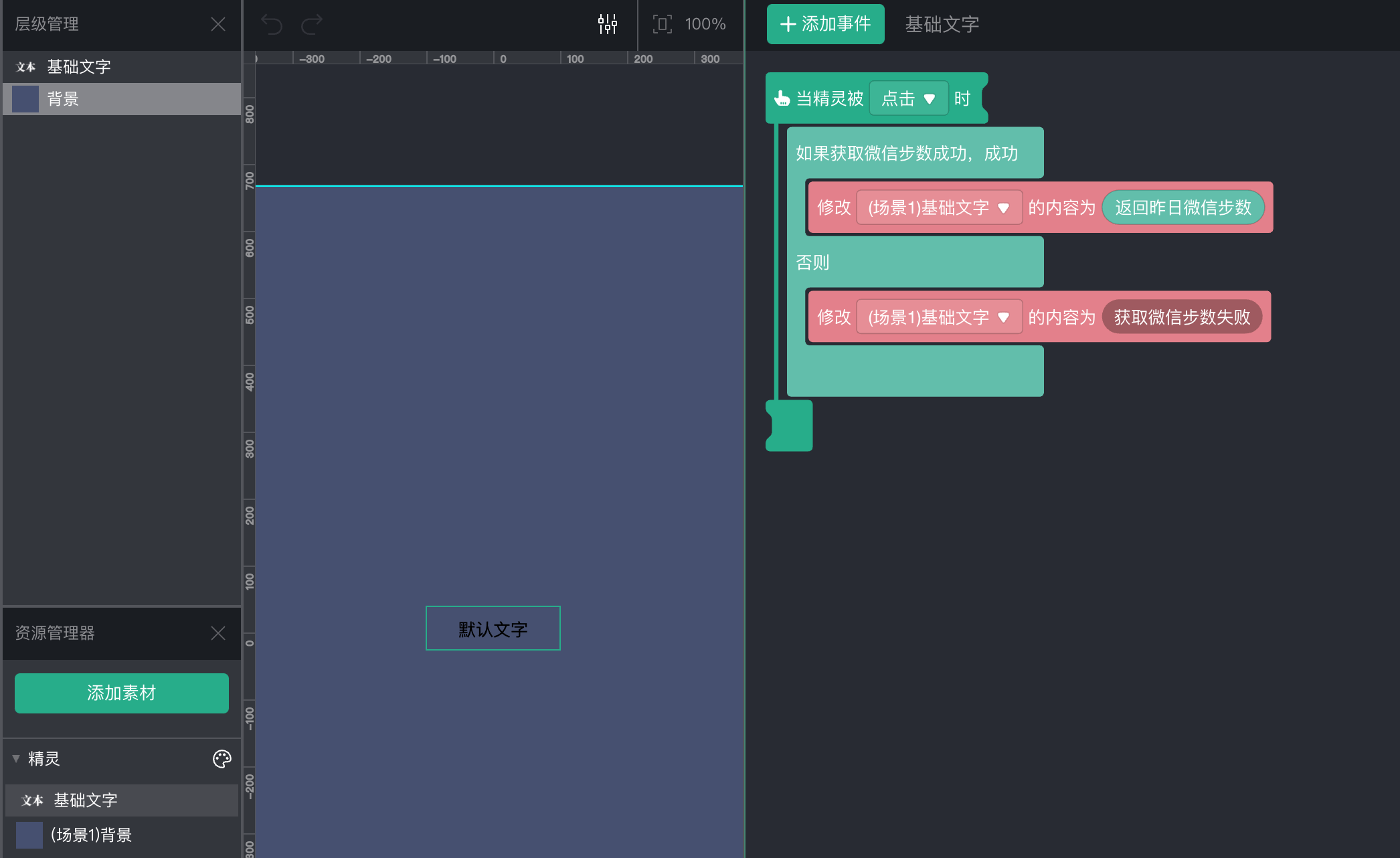Click the 添加素材 button
The height and width of the screenshot is (858, 1400).
coord(122,693)
